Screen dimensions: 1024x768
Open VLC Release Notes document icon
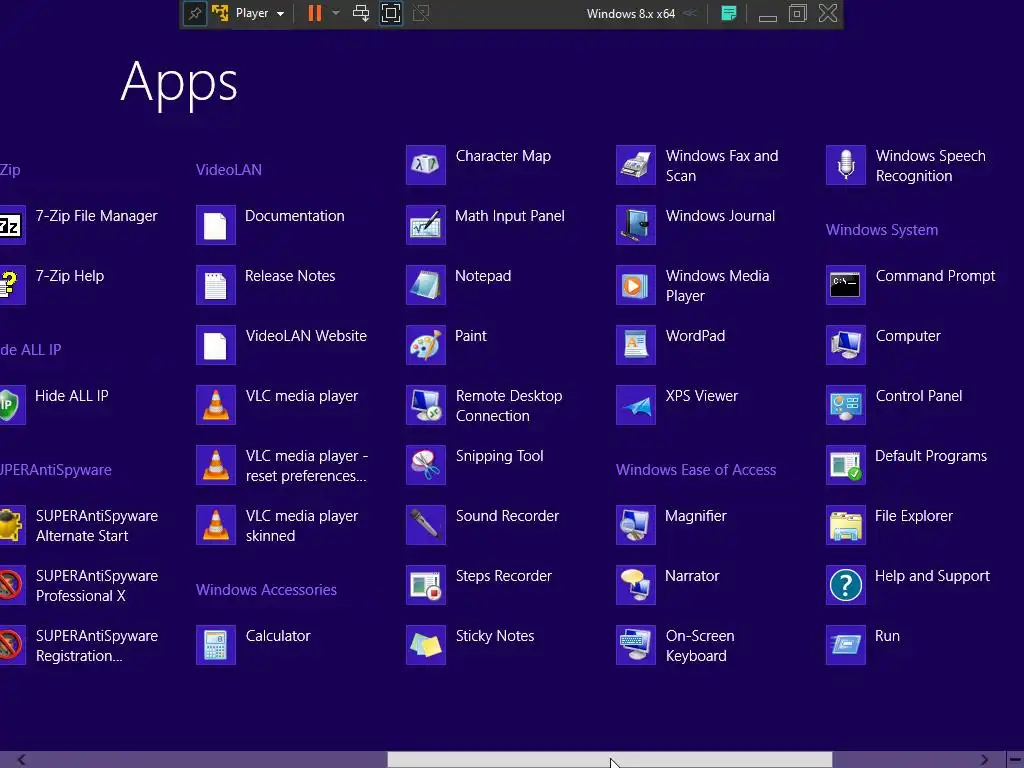(x=216, y=285)
